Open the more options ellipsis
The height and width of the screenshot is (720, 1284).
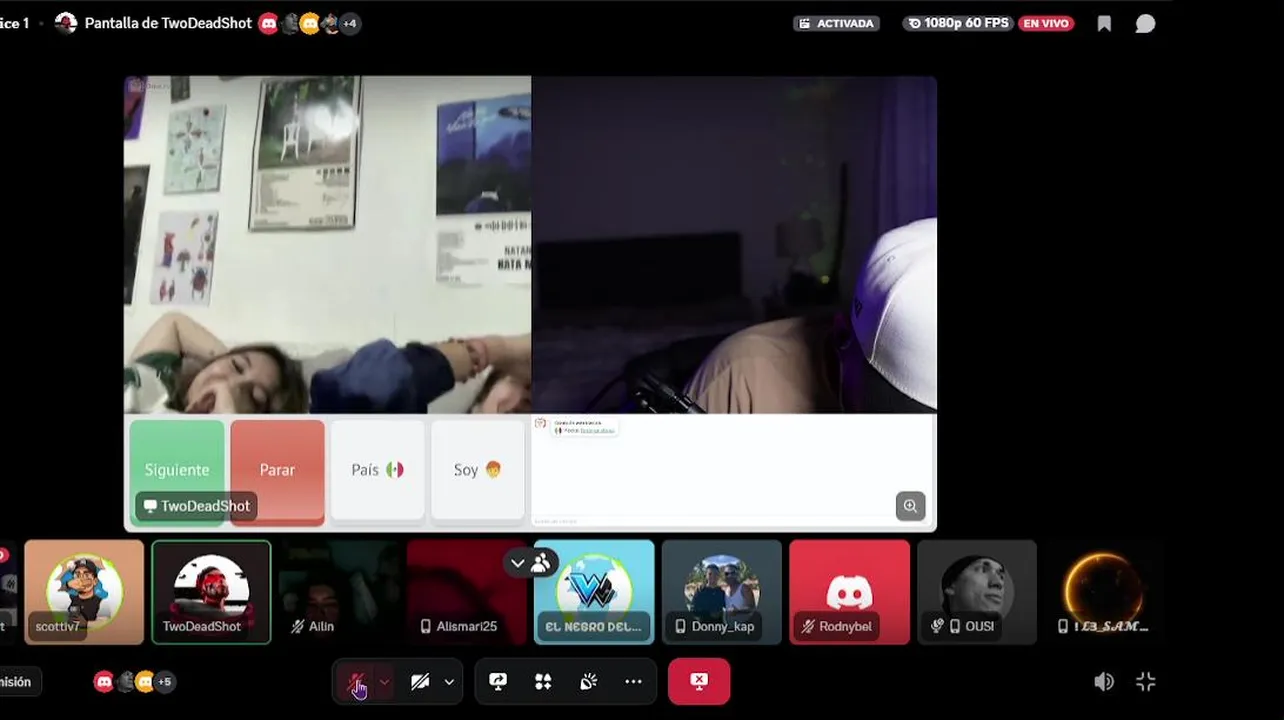pos(633,681)
